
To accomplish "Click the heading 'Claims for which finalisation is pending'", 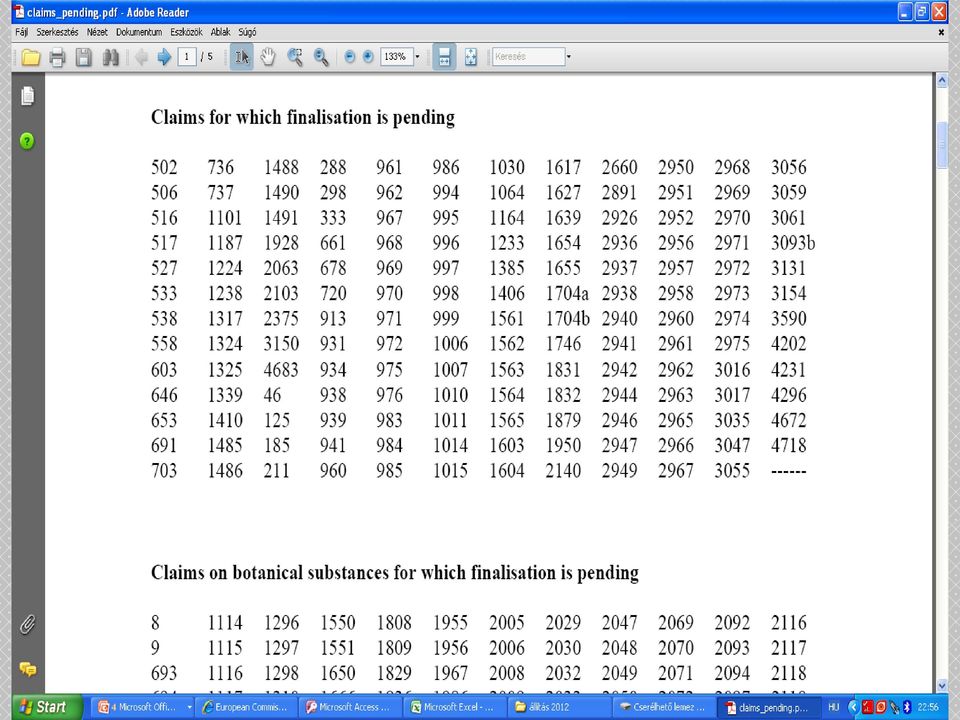I will (x=302, y=117).
